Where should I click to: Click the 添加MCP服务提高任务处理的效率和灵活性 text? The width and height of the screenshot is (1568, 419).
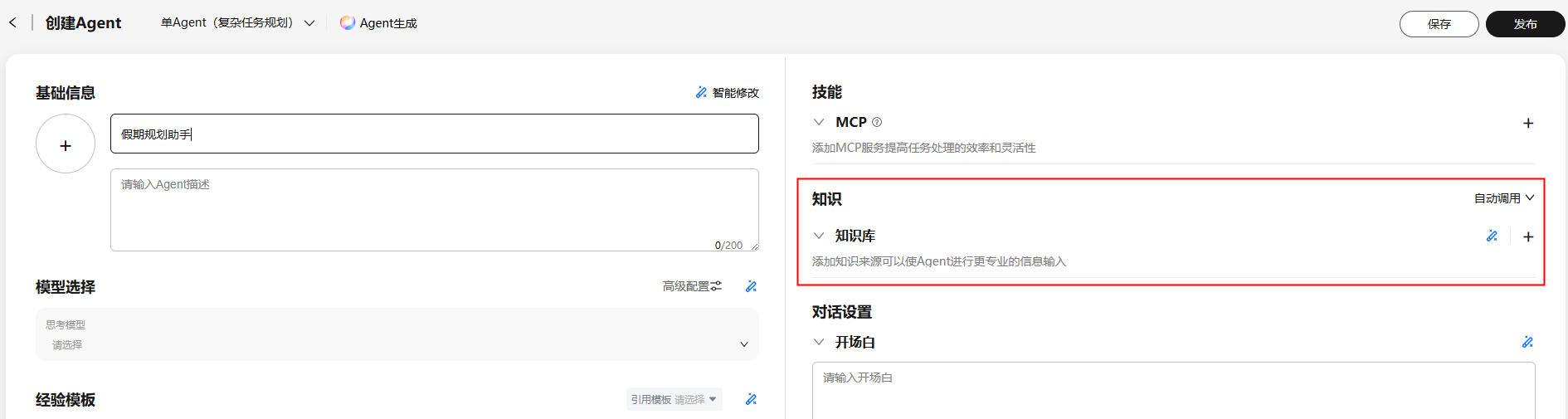coord(923,148)
